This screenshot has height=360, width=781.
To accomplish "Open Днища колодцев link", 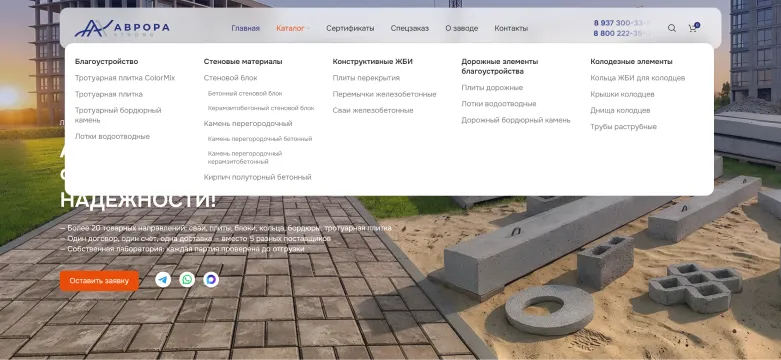I will 620,111.
